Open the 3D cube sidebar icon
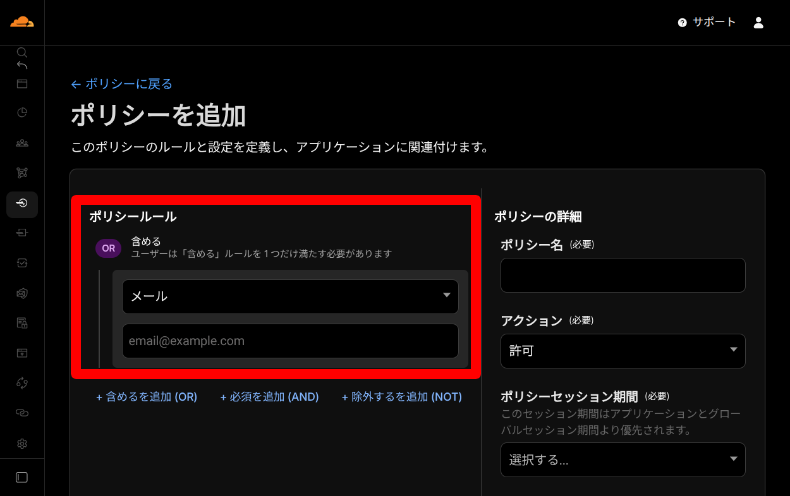Viewport: 790px width, 496px height. (22, 293)
